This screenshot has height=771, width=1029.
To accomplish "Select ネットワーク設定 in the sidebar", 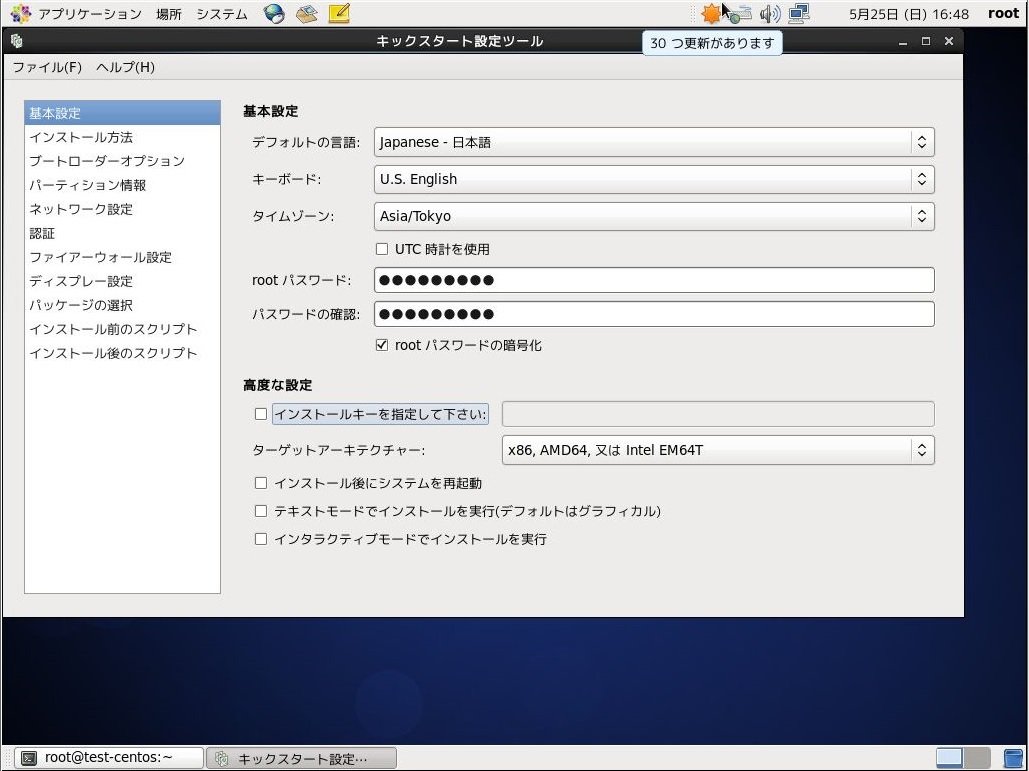I will click(81, 209).
